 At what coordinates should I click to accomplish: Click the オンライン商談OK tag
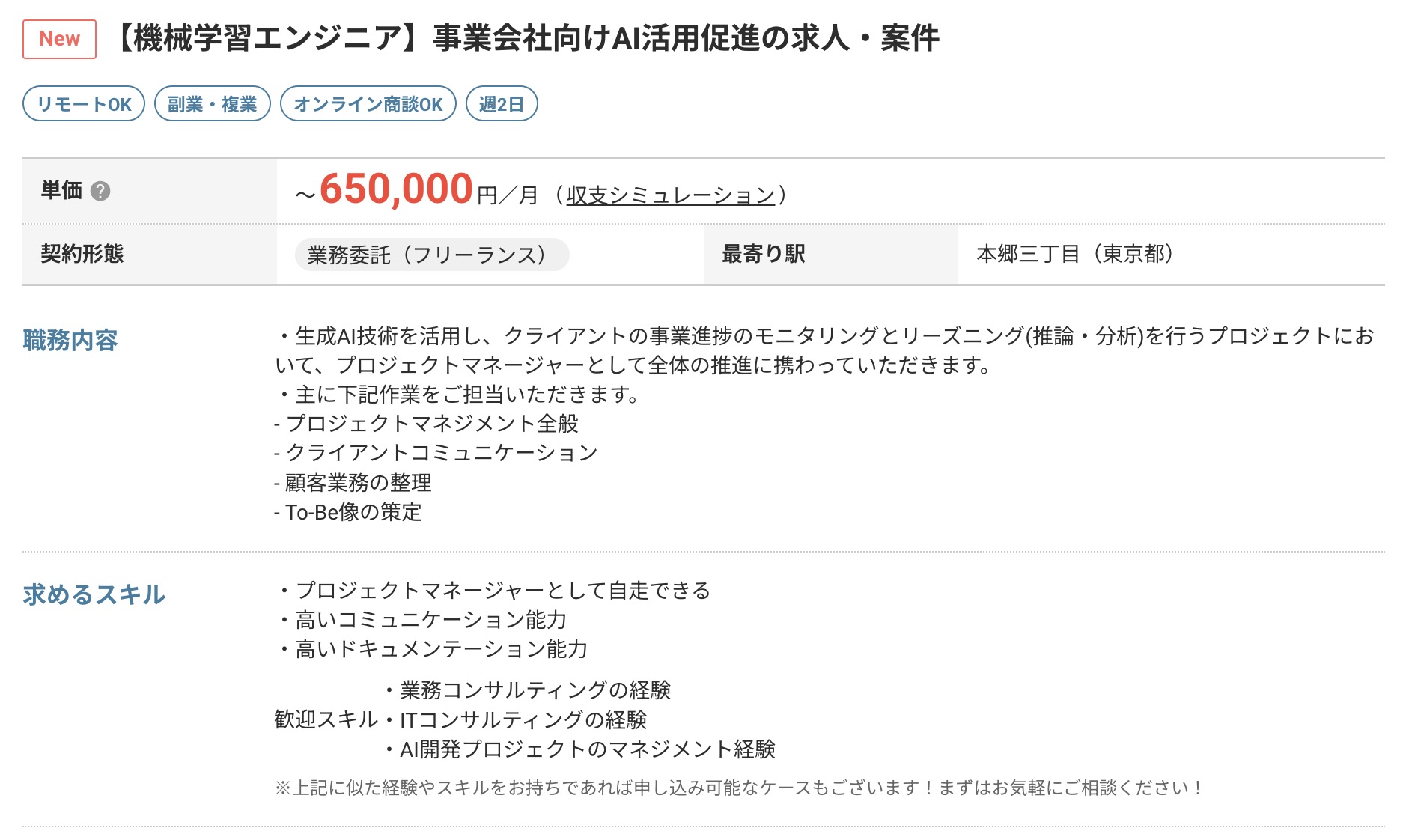(x=368, y=103)
